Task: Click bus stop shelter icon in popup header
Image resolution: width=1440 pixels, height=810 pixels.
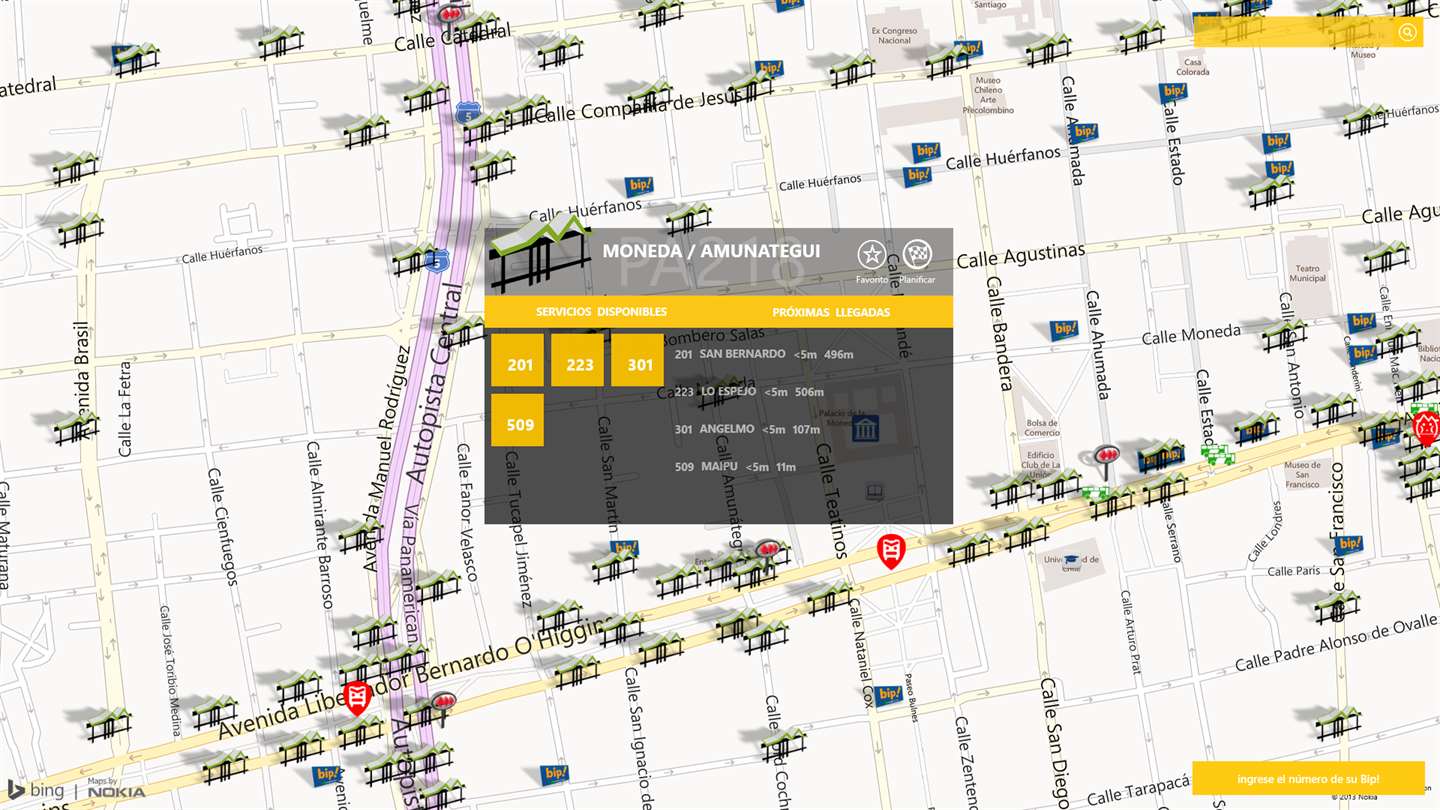Action: 540,255
